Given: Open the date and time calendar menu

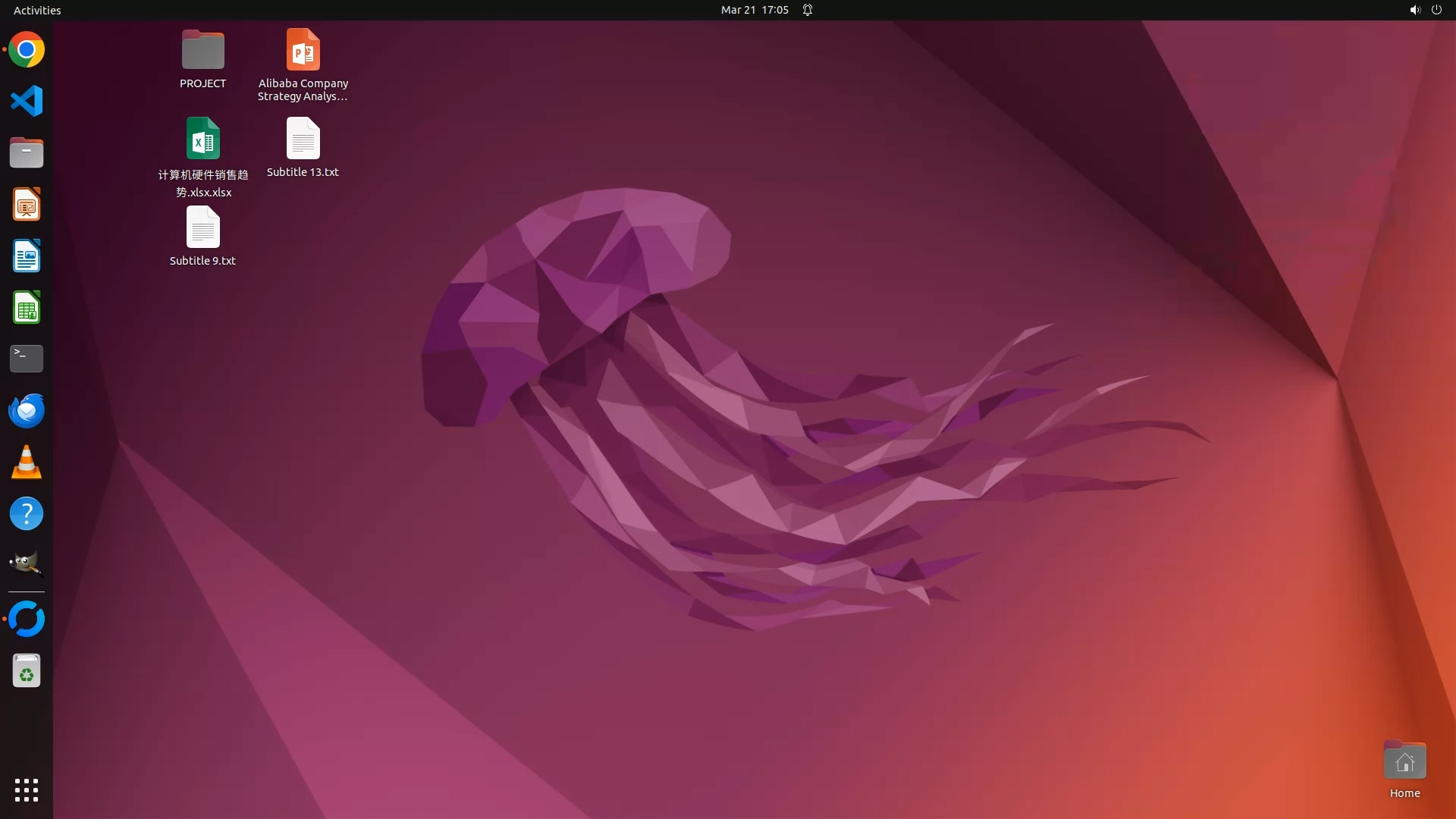Looking at the screenshot, I should tap(754, 10).
